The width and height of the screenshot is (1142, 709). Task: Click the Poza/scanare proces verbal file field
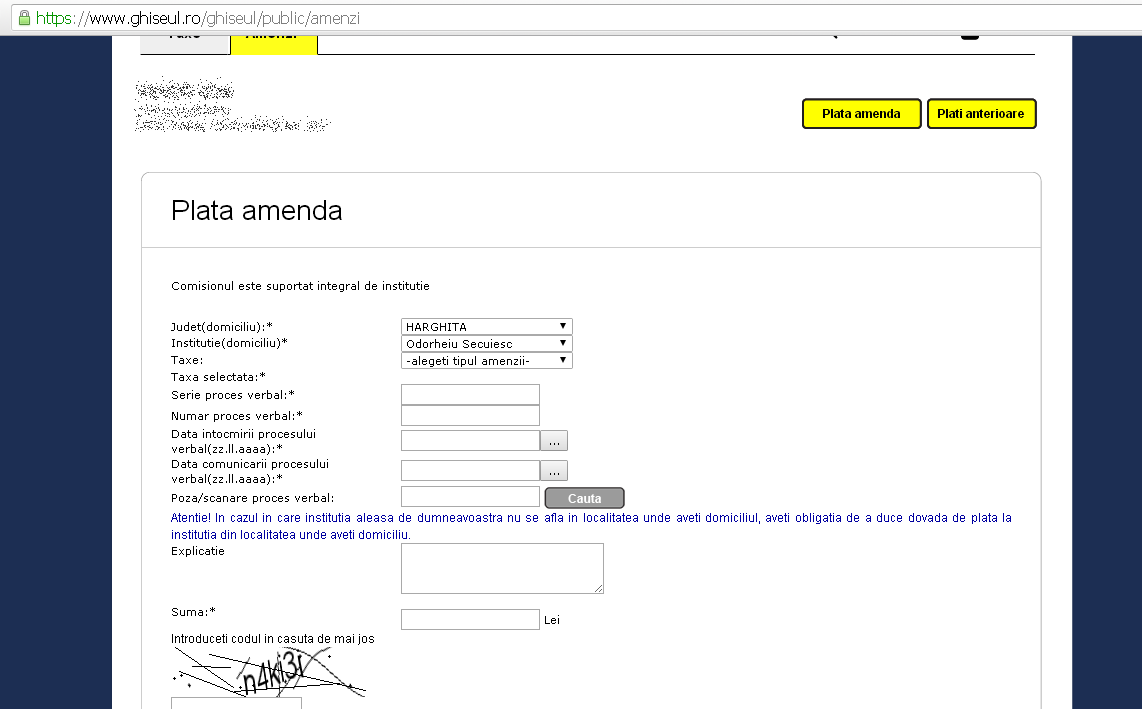(x=470, y=496)
